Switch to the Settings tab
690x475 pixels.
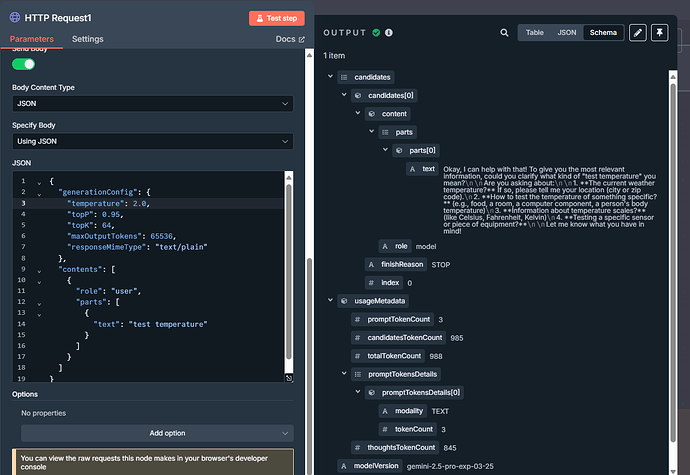coord(88,39)
